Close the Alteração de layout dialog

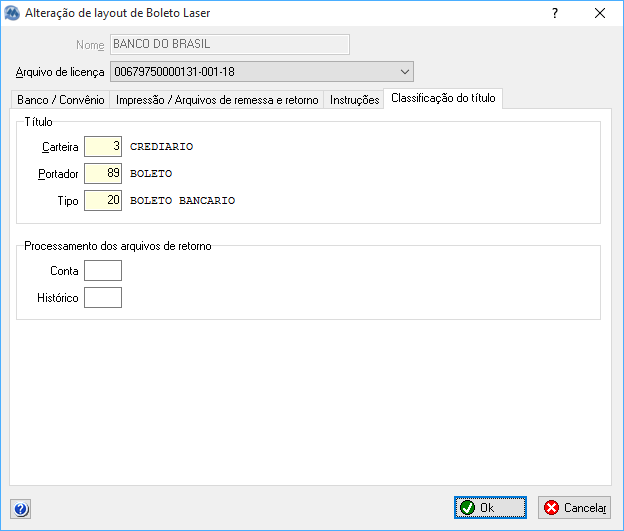pos(600,13)
